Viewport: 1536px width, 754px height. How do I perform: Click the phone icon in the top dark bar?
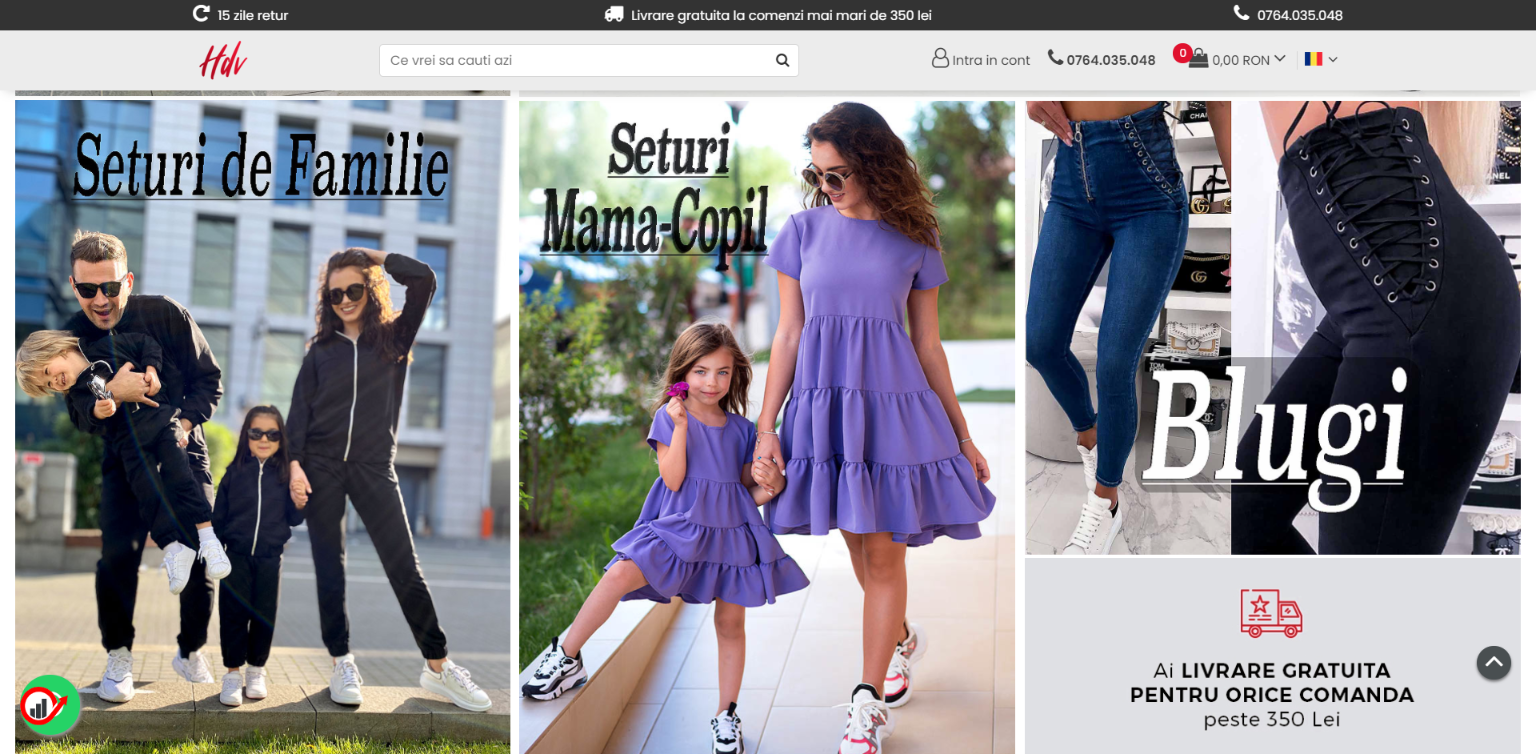1241,13
